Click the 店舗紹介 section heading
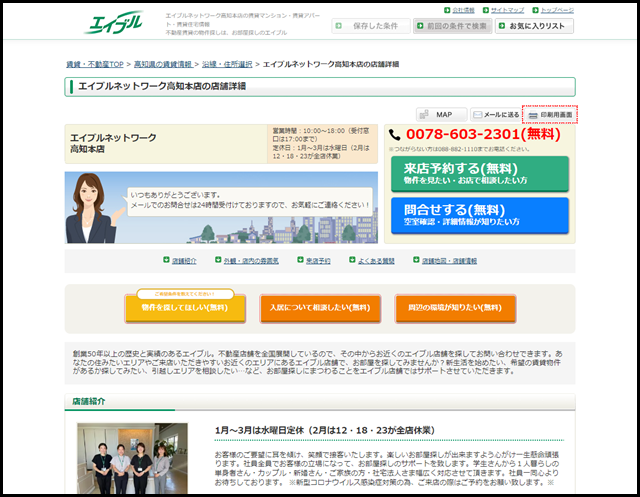 click(89, 402)
